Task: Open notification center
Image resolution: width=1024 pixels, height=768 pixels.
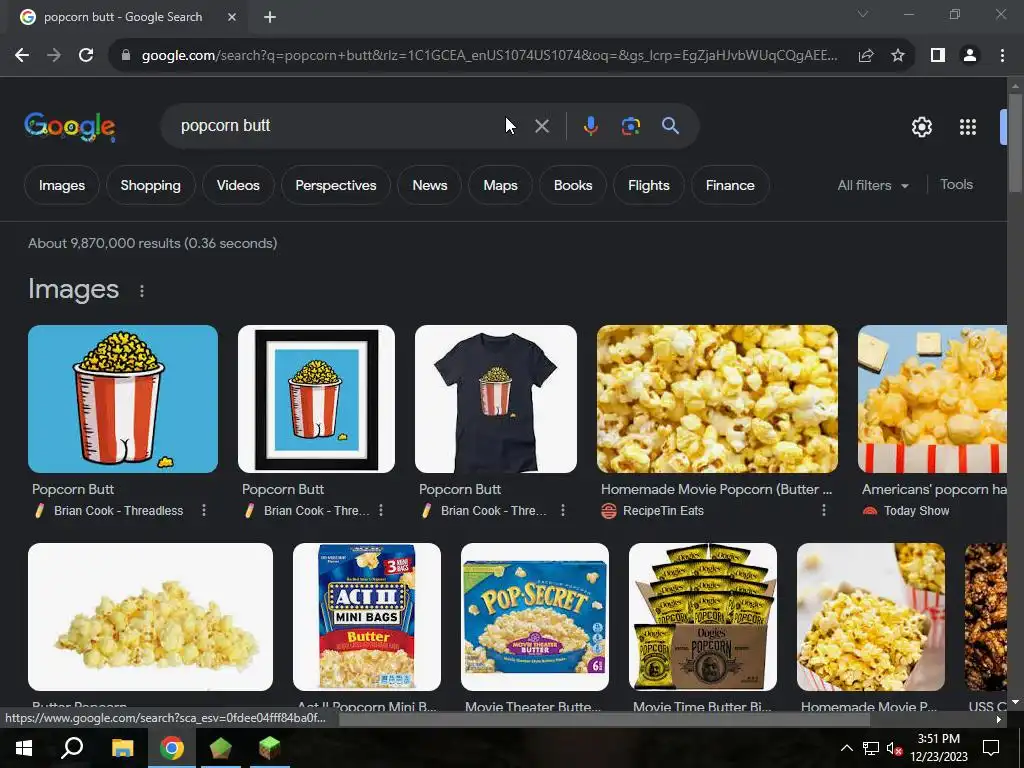Action: 991,748
